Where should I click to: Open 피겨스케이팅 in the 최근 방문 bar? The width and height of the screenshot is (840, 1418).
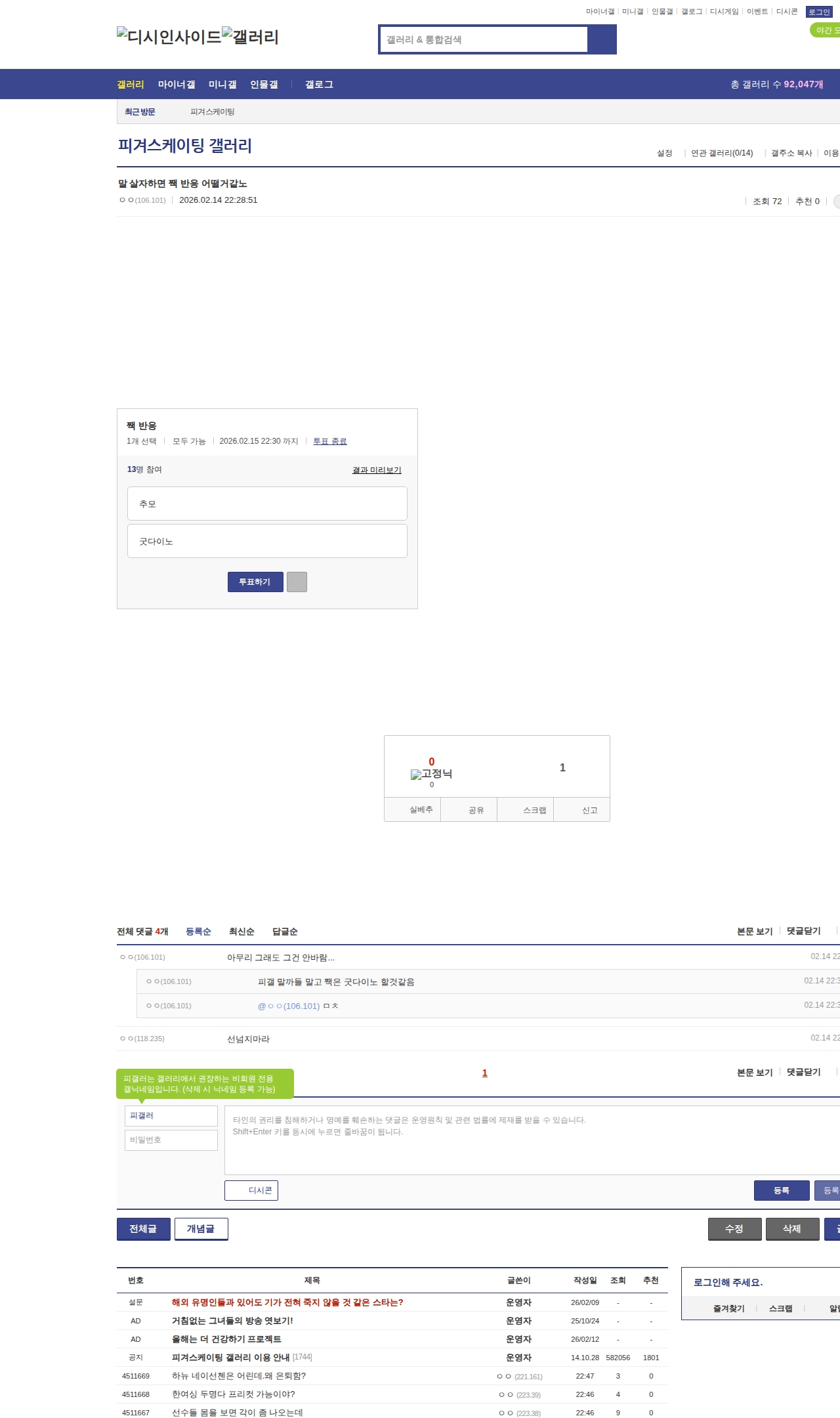213,112
